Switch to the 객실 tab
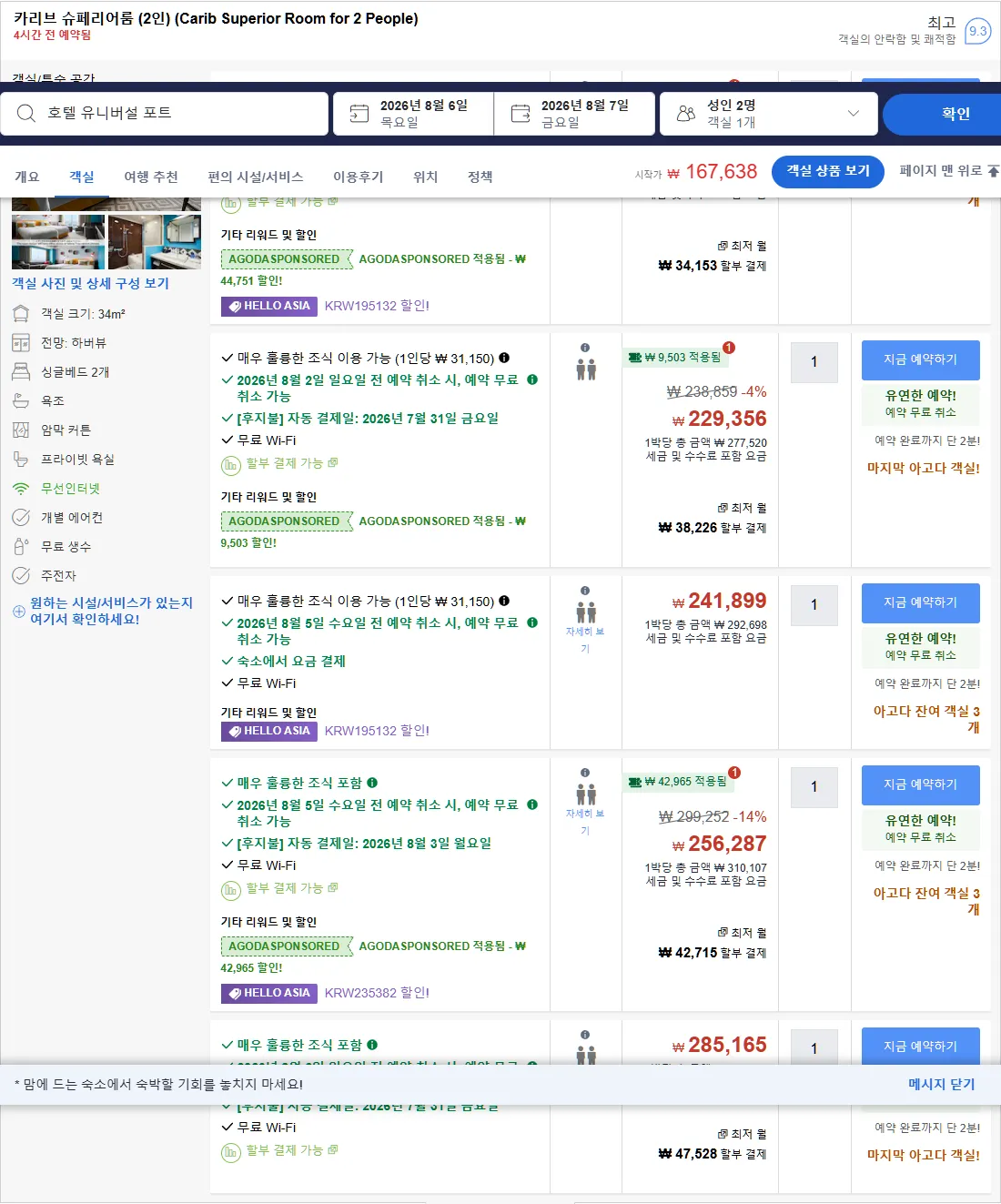 82,177
